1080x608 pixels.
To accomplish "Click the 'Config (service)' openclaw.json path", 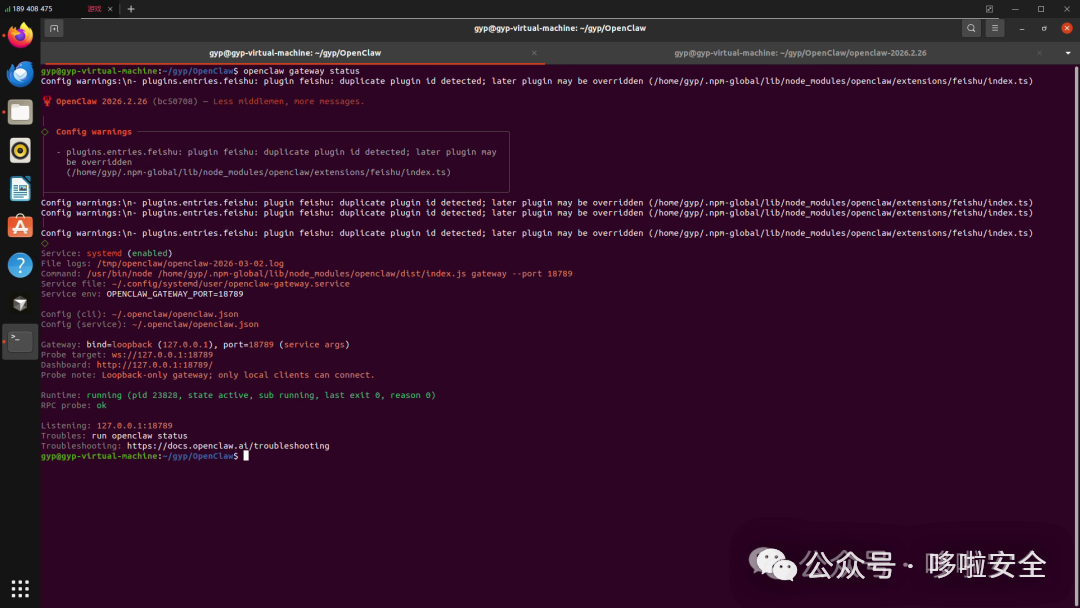I will pyautogui.click(x=196, y=324).
